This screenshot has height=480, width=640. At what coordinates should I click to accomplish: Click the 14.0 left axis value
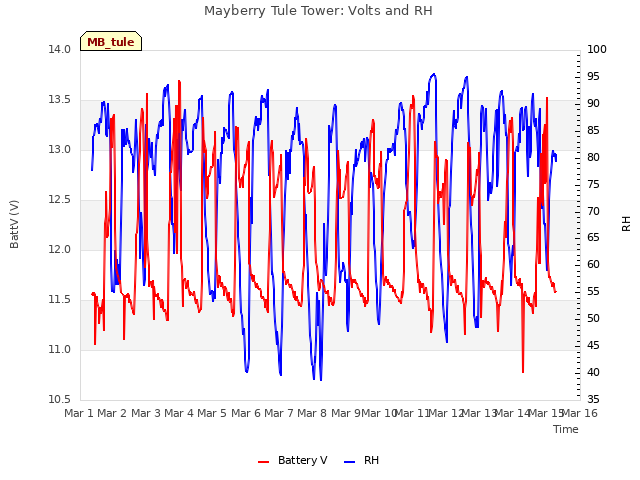(x=59, y=49)
